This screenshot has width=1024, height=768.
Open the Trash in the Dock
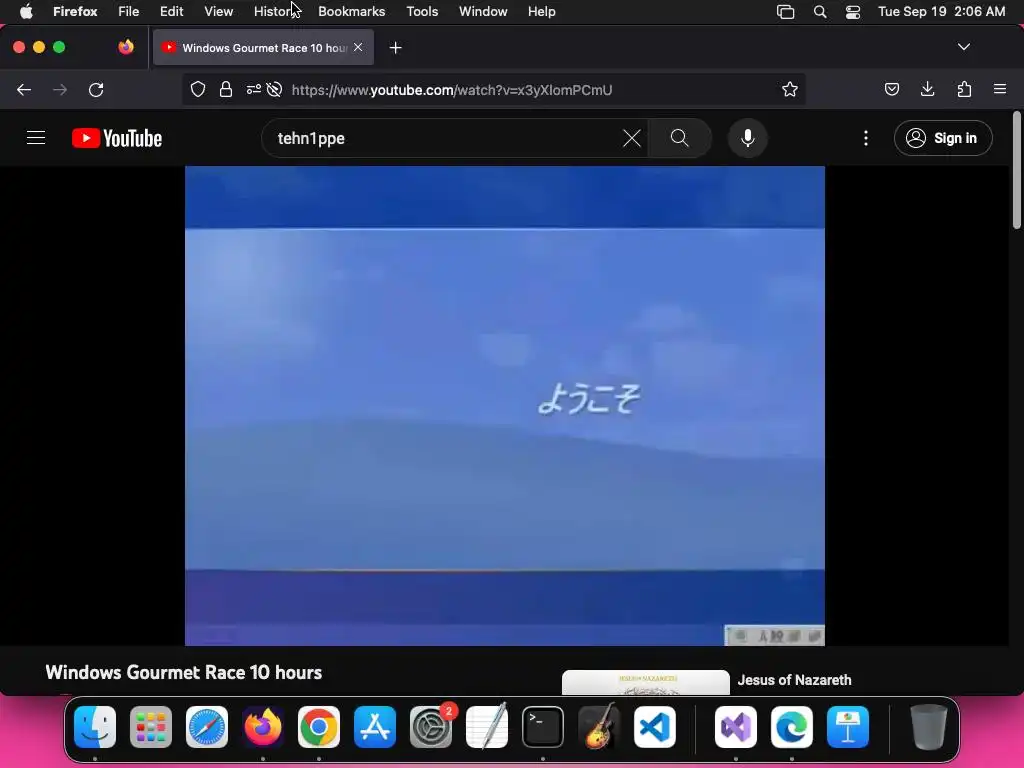click(929, 727)
